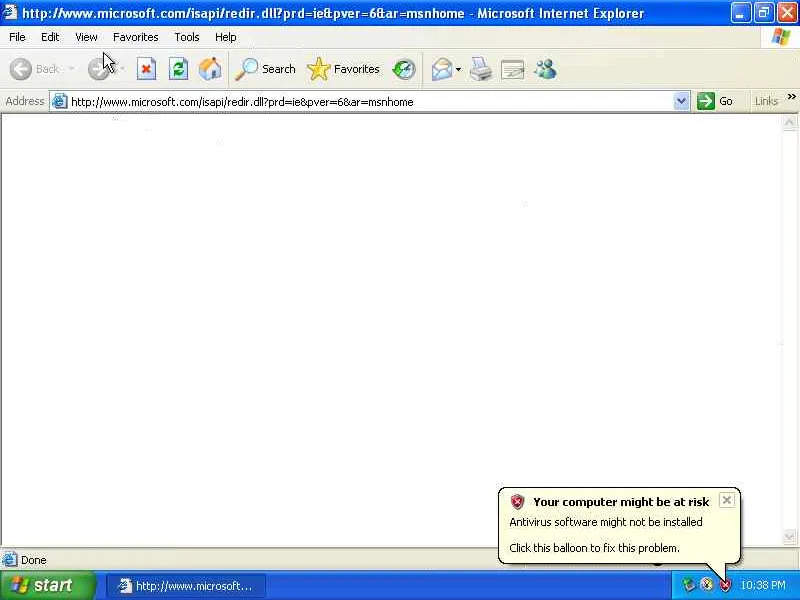Image resolution: width=800 pixels, height=600 pixels.
Task: Expand the Mail button dropdown arrow
Action: coord(458,69)
